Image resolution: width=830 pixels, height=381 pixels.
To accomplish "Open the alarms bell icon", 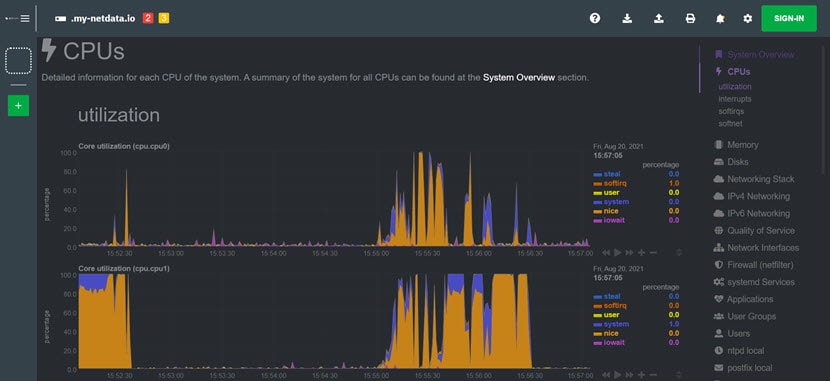I will tap(720, 19).
